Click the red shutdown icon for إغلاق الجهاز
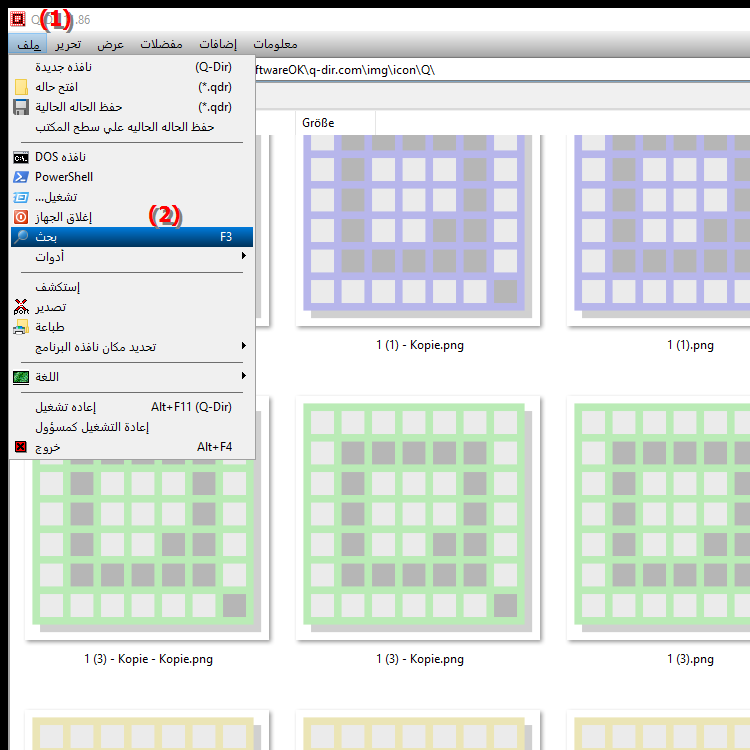The image size is (750, 750). [21, 217]
